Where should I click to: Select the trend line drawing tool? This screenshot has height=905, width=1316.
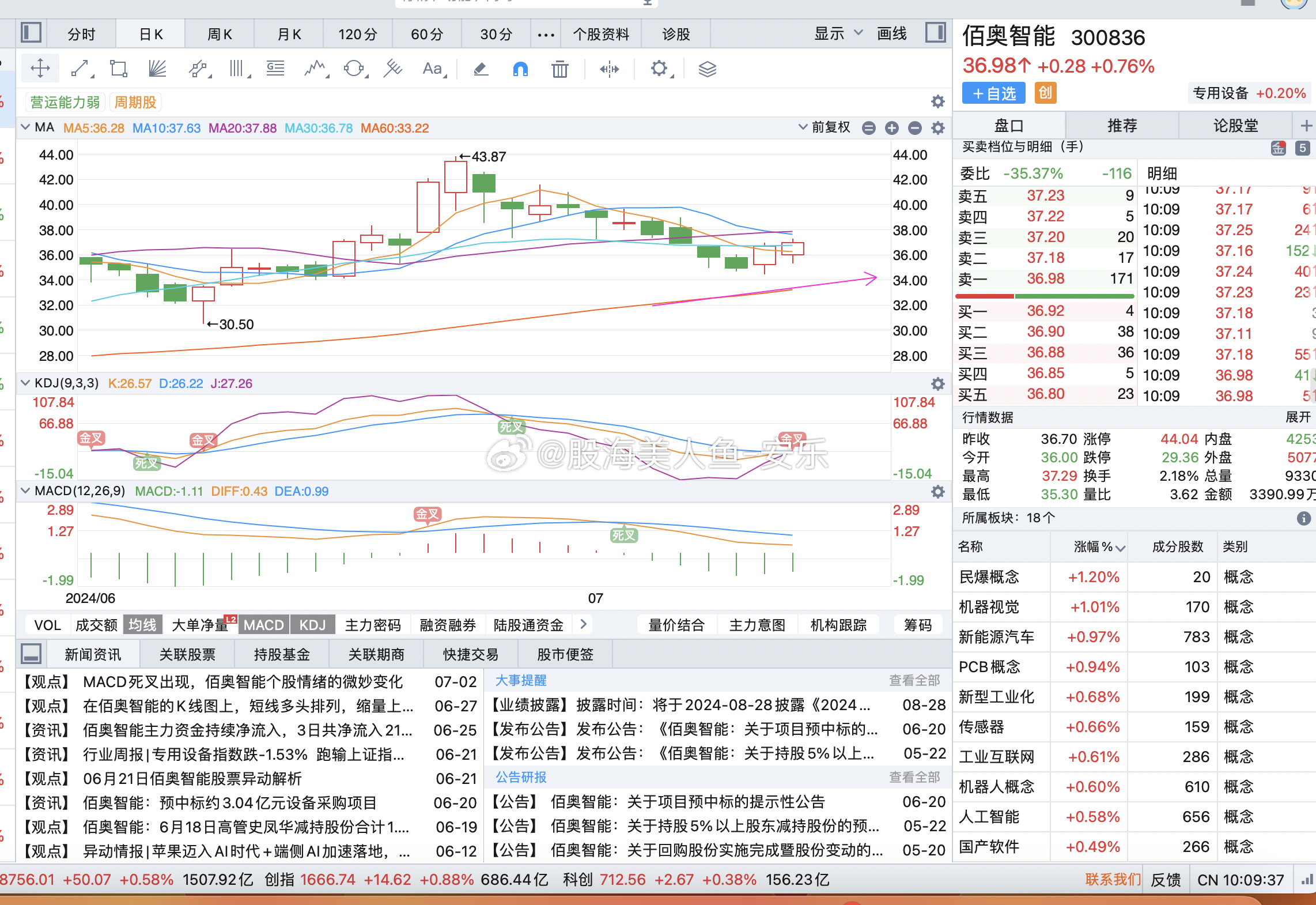click(81, 68)
